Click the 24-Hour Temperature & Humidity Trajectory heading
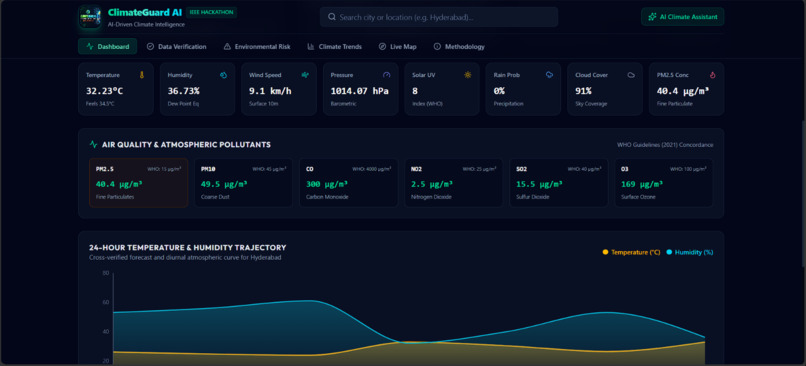The height and width of the screenshot is (366, 806). tap(188, 248)
